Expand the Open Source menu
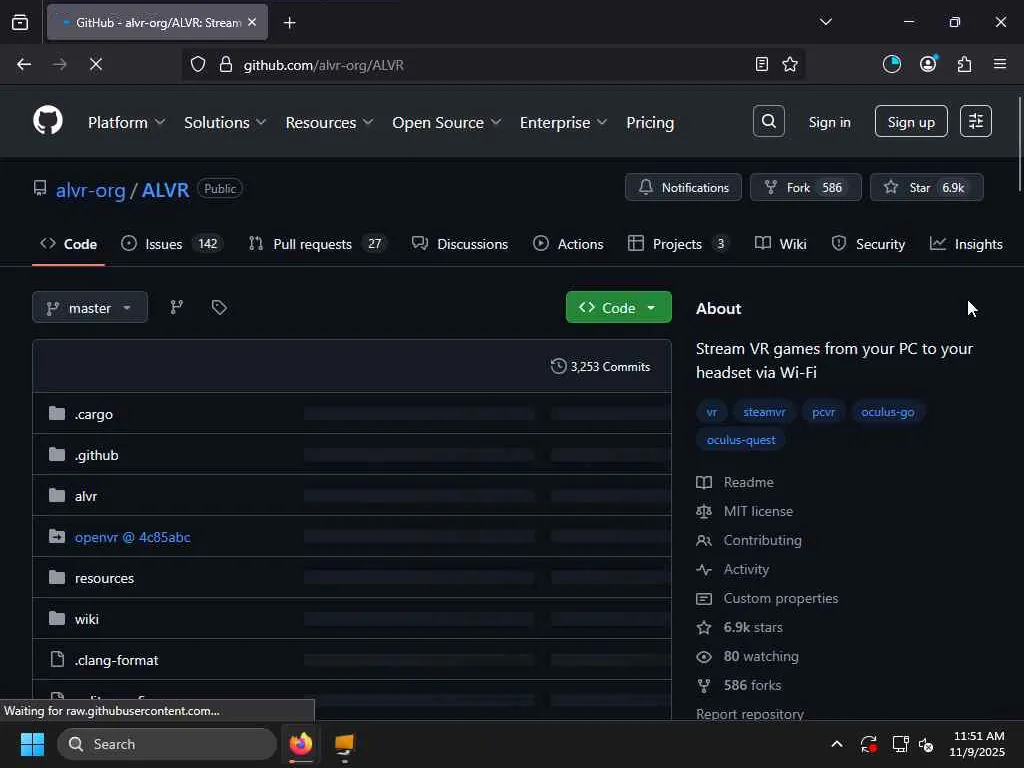The image size is (1024, 768). [447, 122]
